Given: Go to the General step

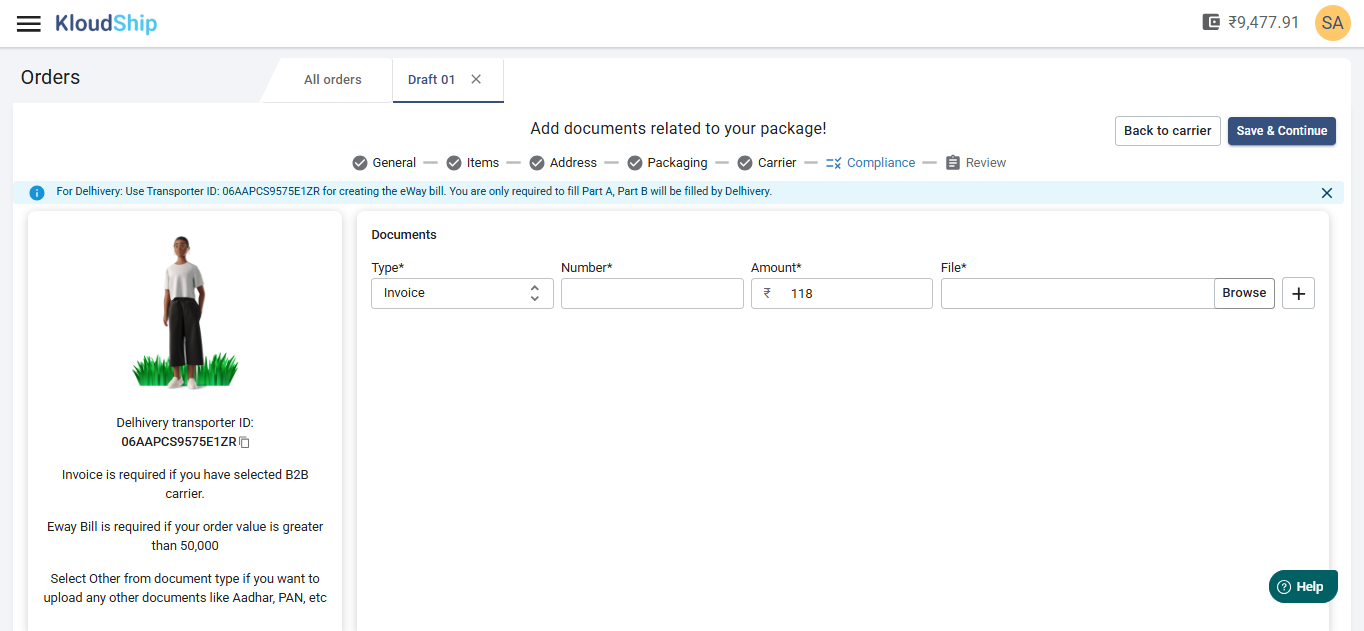Looking at the screenshot, I should click(384, 163).
